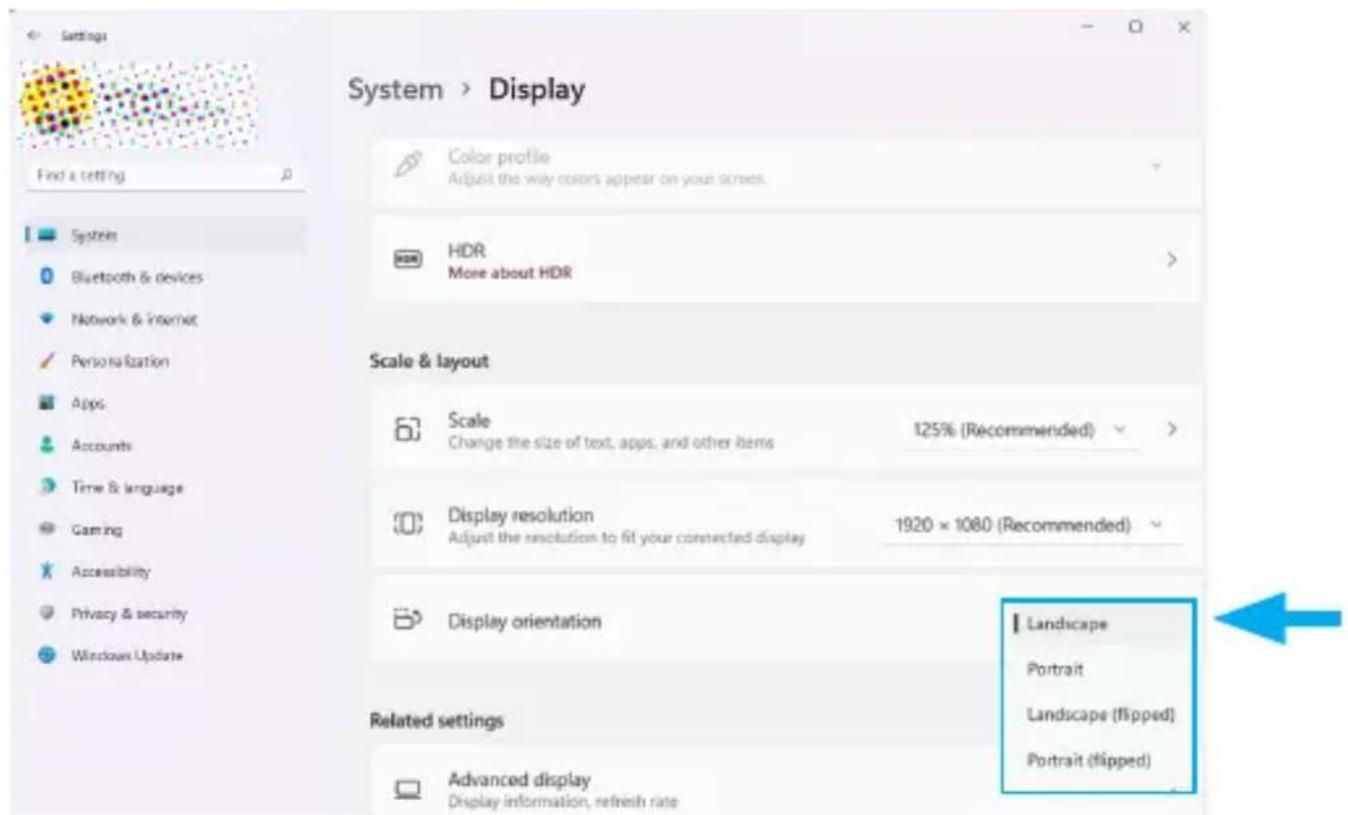Open Personalization settings
Screen dimensions: 1348x815
pos(119,361)
